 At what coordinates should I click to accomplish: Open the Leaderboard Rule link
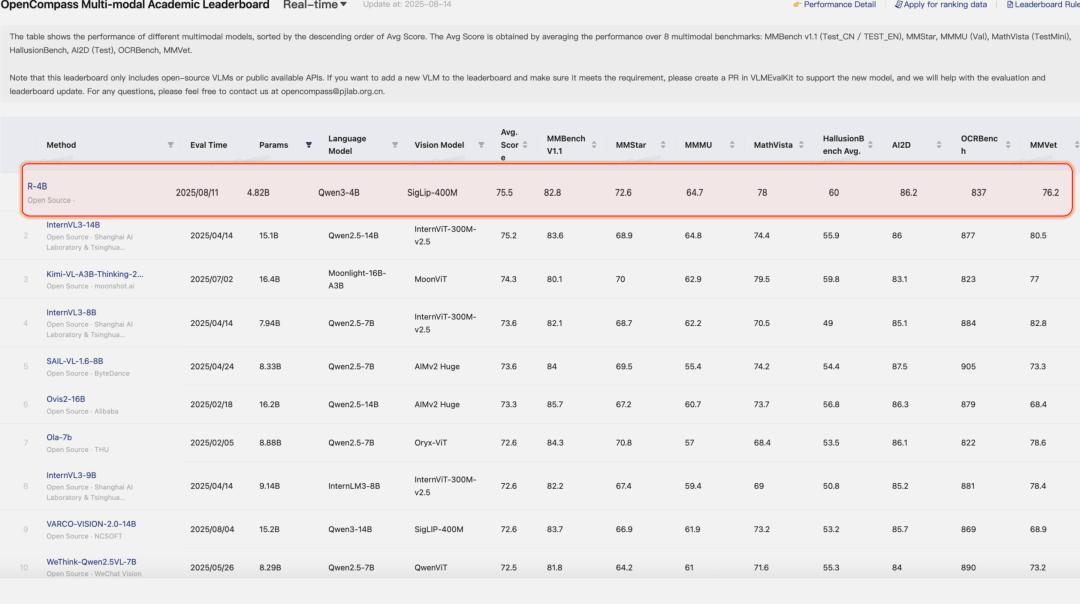click(x=1043, y=5)
